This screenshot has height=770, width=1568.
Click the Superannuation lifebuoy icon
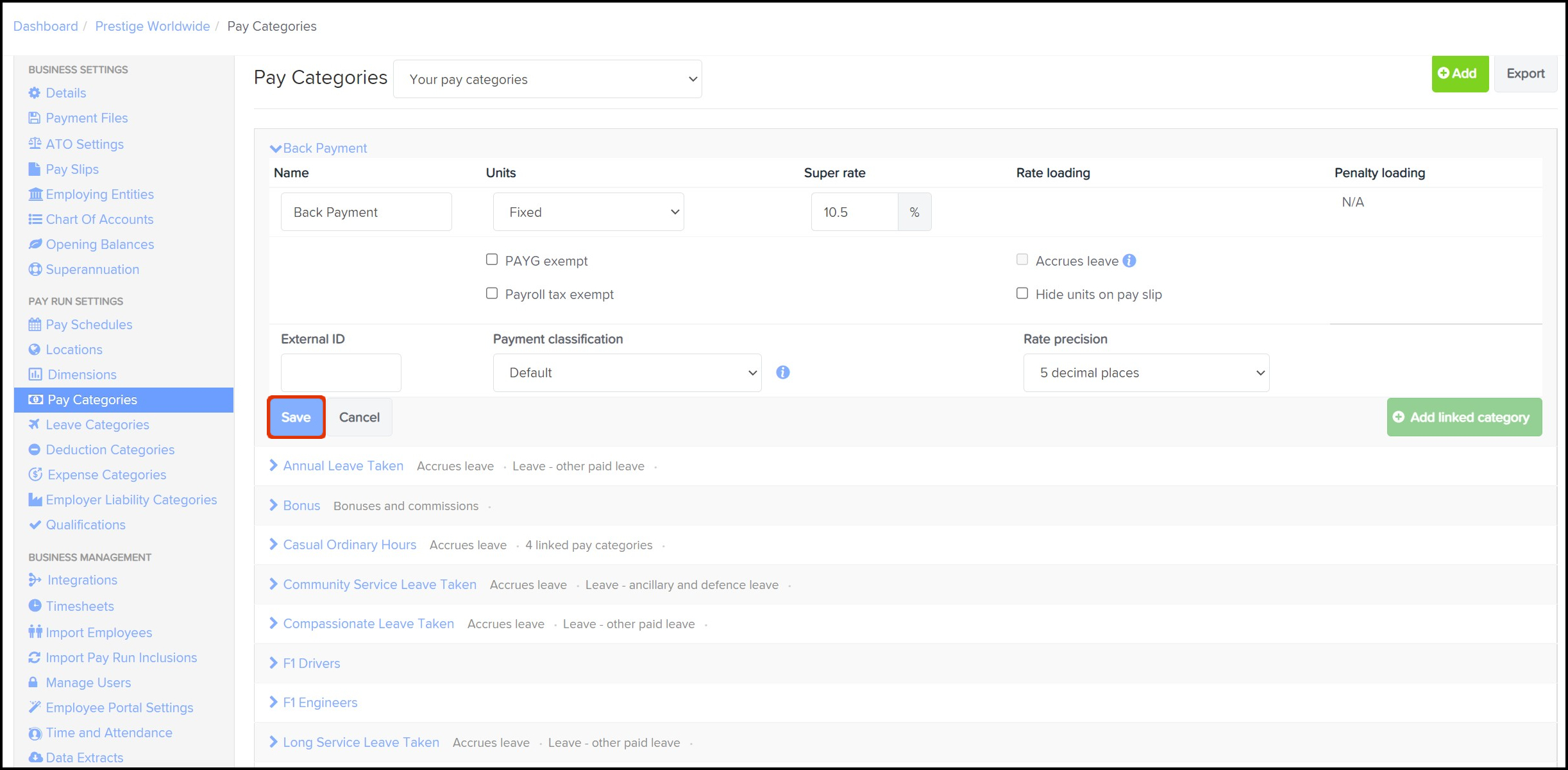tap(35, 269)
